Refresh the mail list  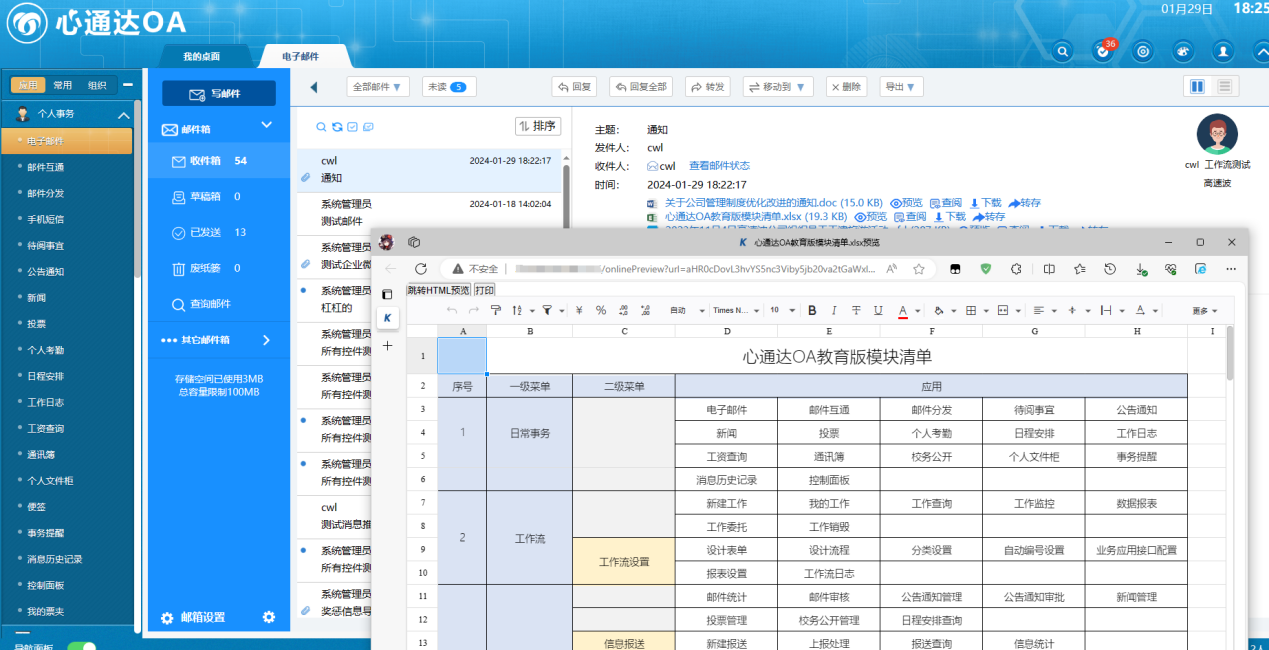tap(337, 127)
